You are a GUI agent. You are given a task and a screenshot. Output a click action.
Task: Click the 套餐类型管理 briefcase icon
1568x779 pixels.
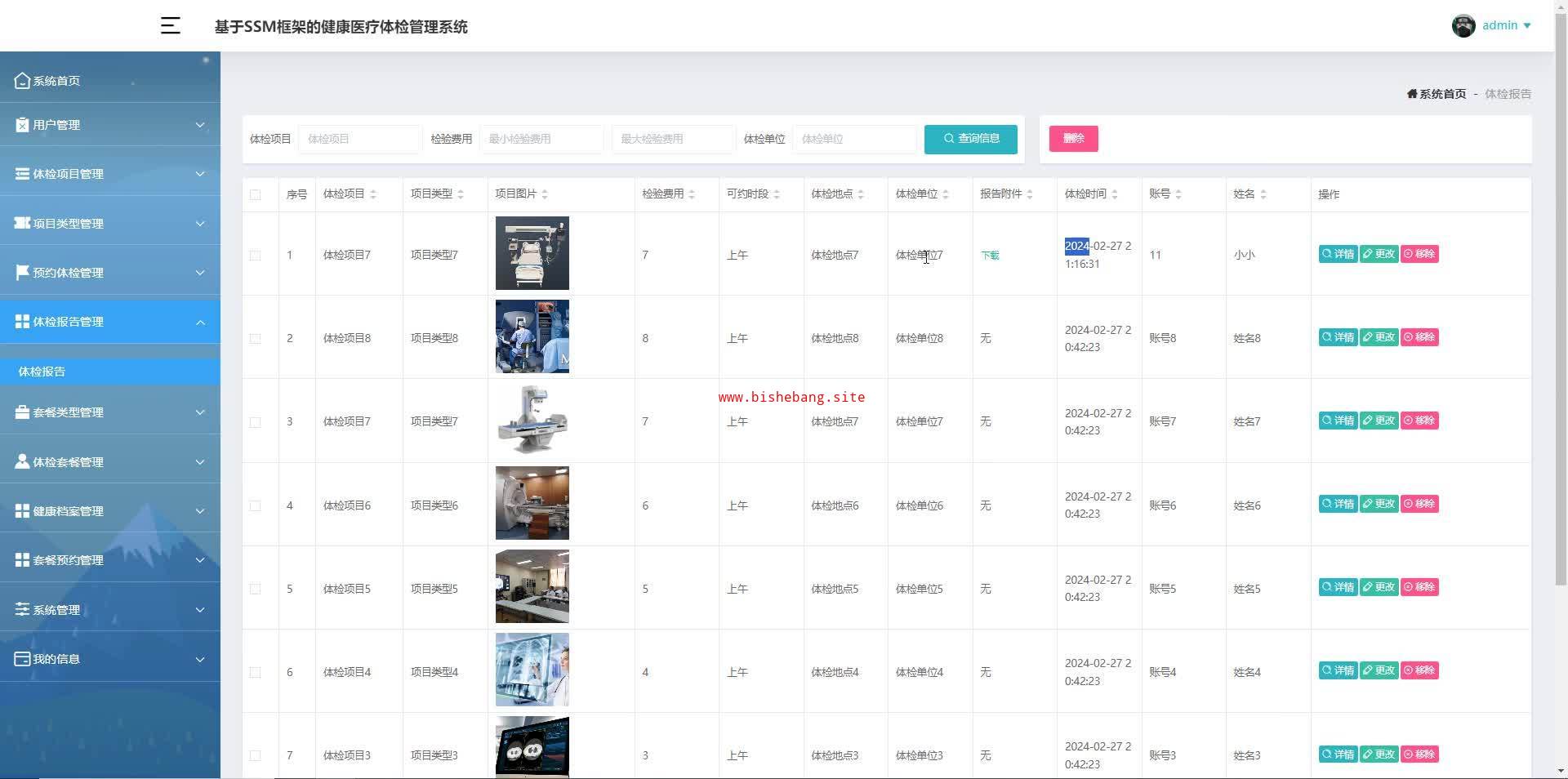[22, 412]
